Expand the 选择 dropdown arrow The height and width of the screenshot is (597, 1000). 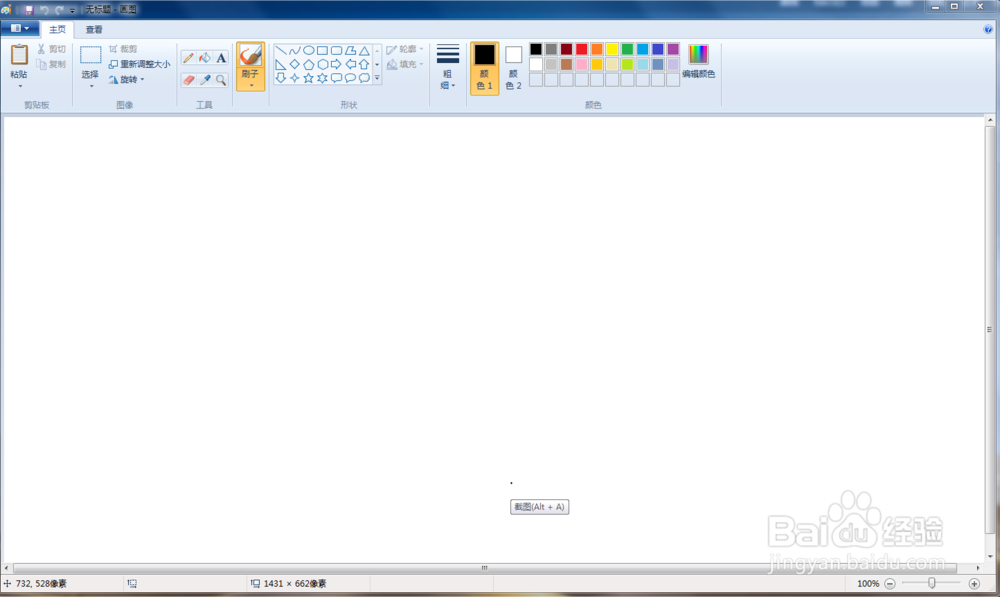(91, 86)
